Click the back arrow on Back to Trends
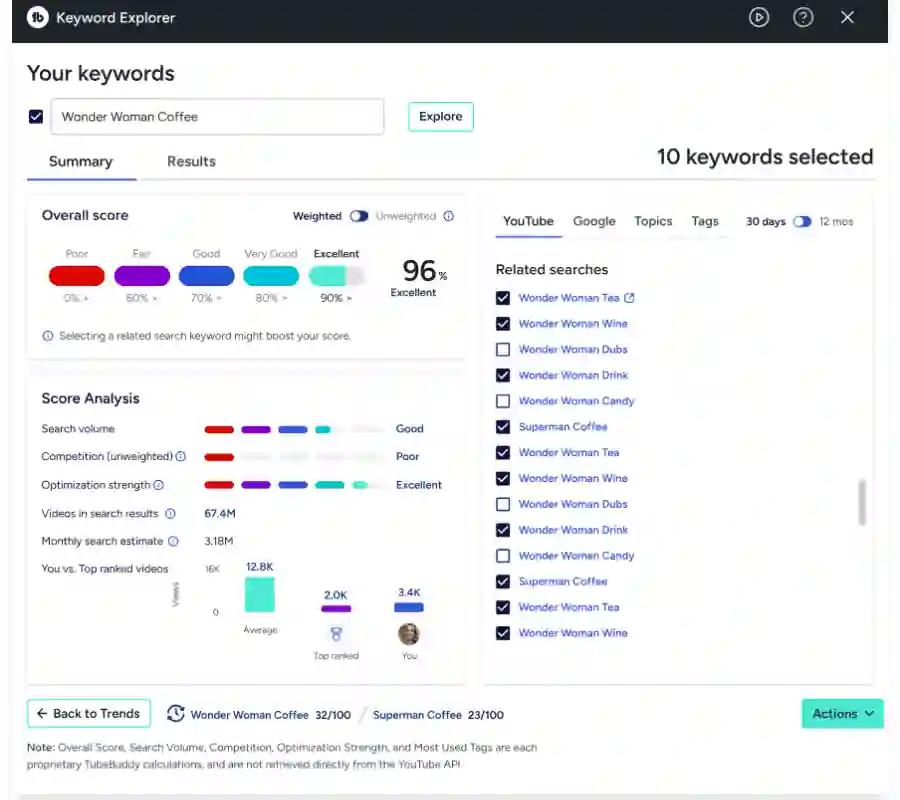The image size is (900, 800). 42,713
